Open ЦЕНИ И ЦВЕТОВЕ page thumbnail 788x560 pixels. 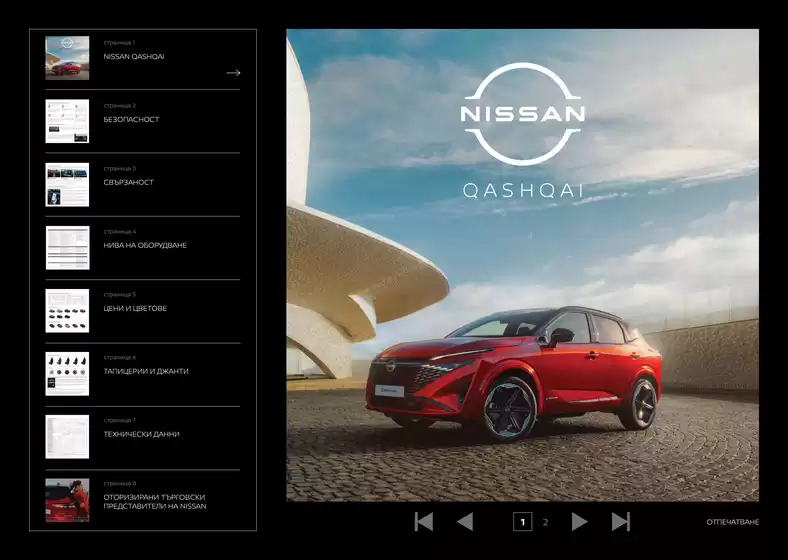coord(67,311)
